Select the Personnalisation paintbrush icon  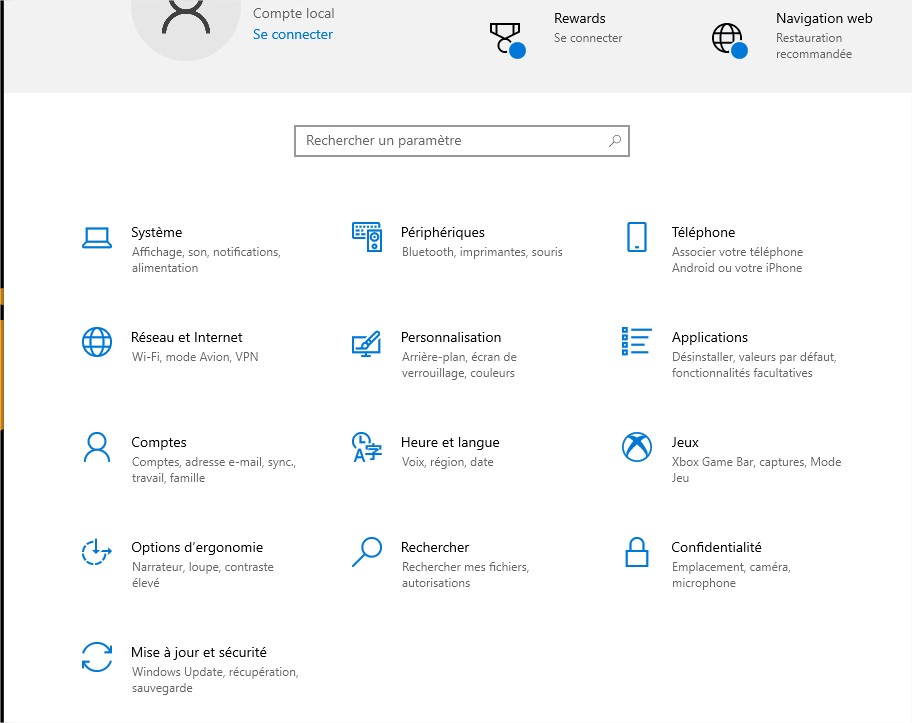tap(367, 343)
